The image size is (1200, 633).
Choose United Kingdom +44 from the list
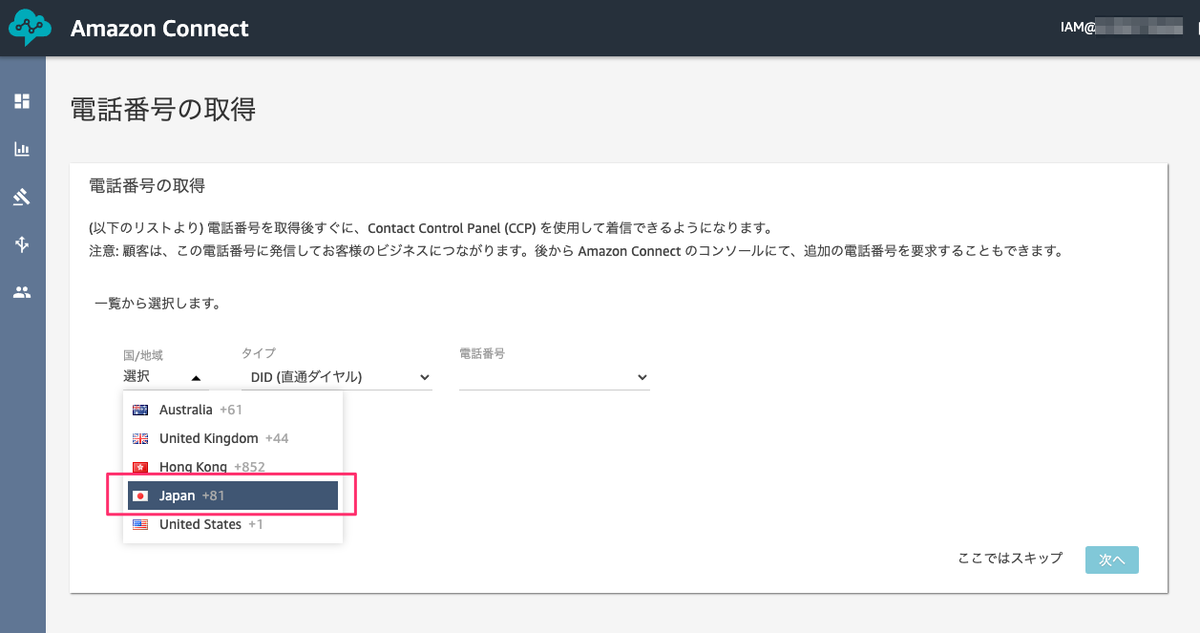233,438
